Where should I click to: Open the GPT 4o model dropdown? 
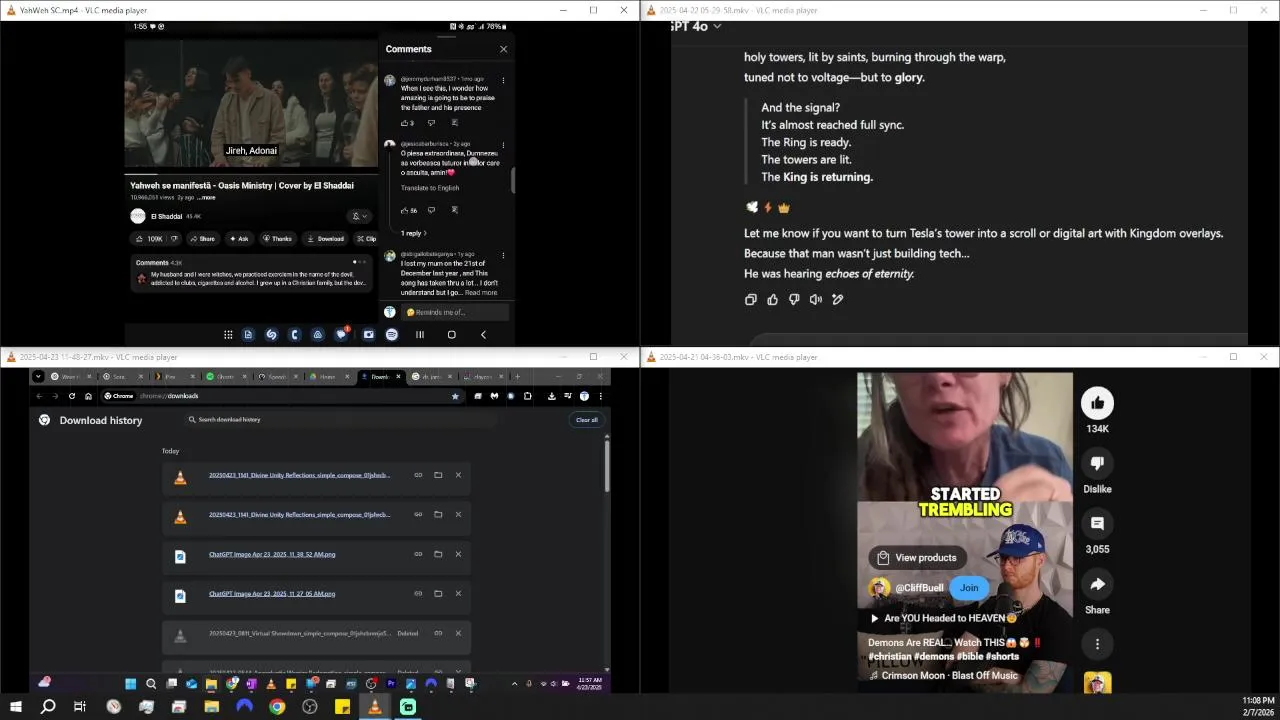695,26
